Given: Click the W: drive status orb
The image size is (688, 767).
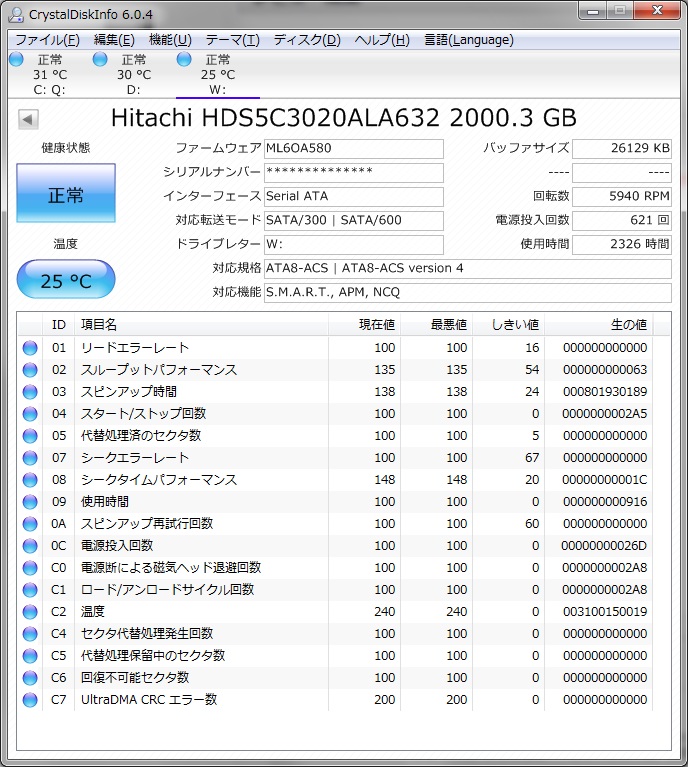Looking at the screenshot, I should 184,60.
